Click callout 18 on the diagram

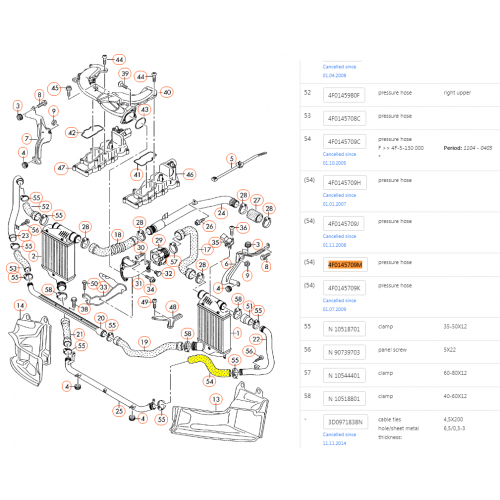pos(118,235)
